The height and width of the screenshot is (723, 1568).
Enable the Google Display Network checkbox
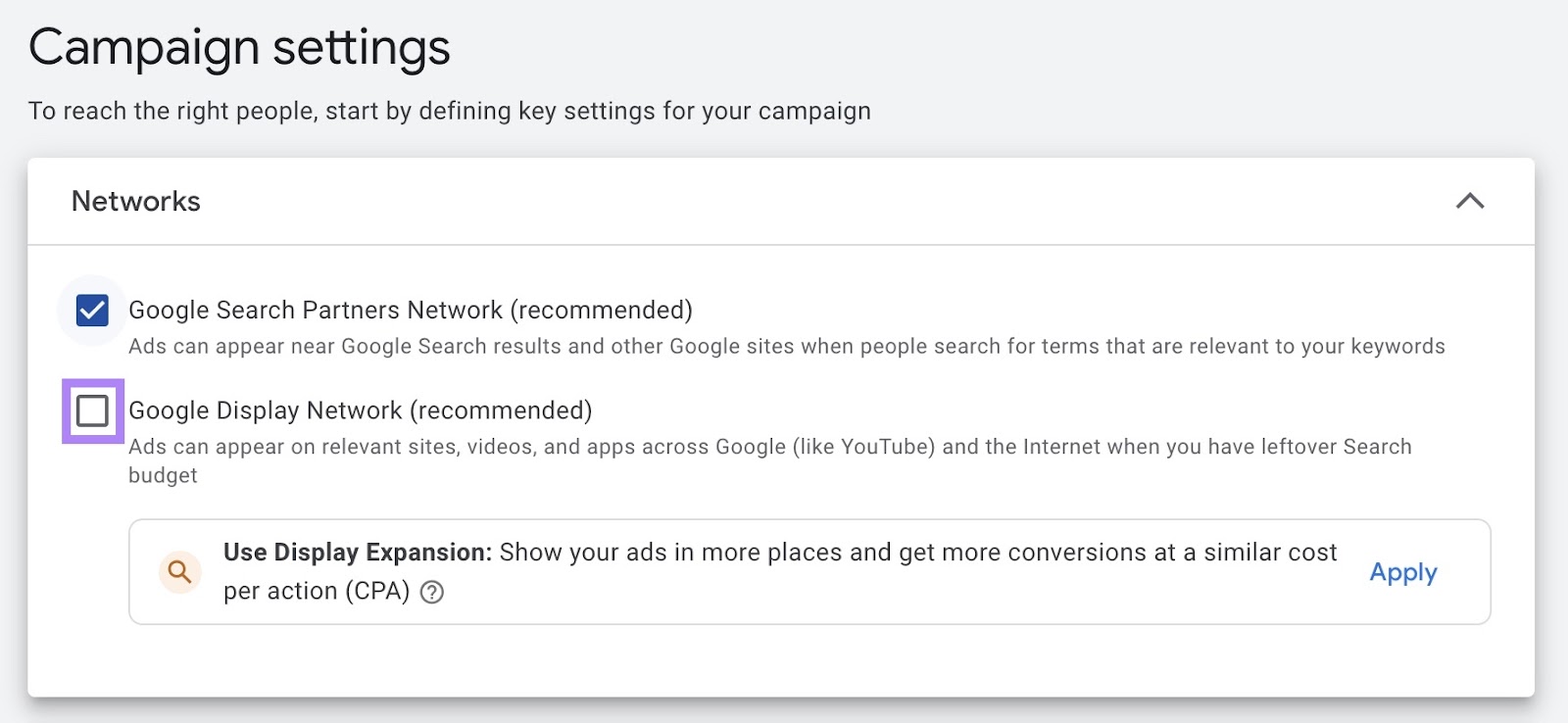click(x=92, y=410)
